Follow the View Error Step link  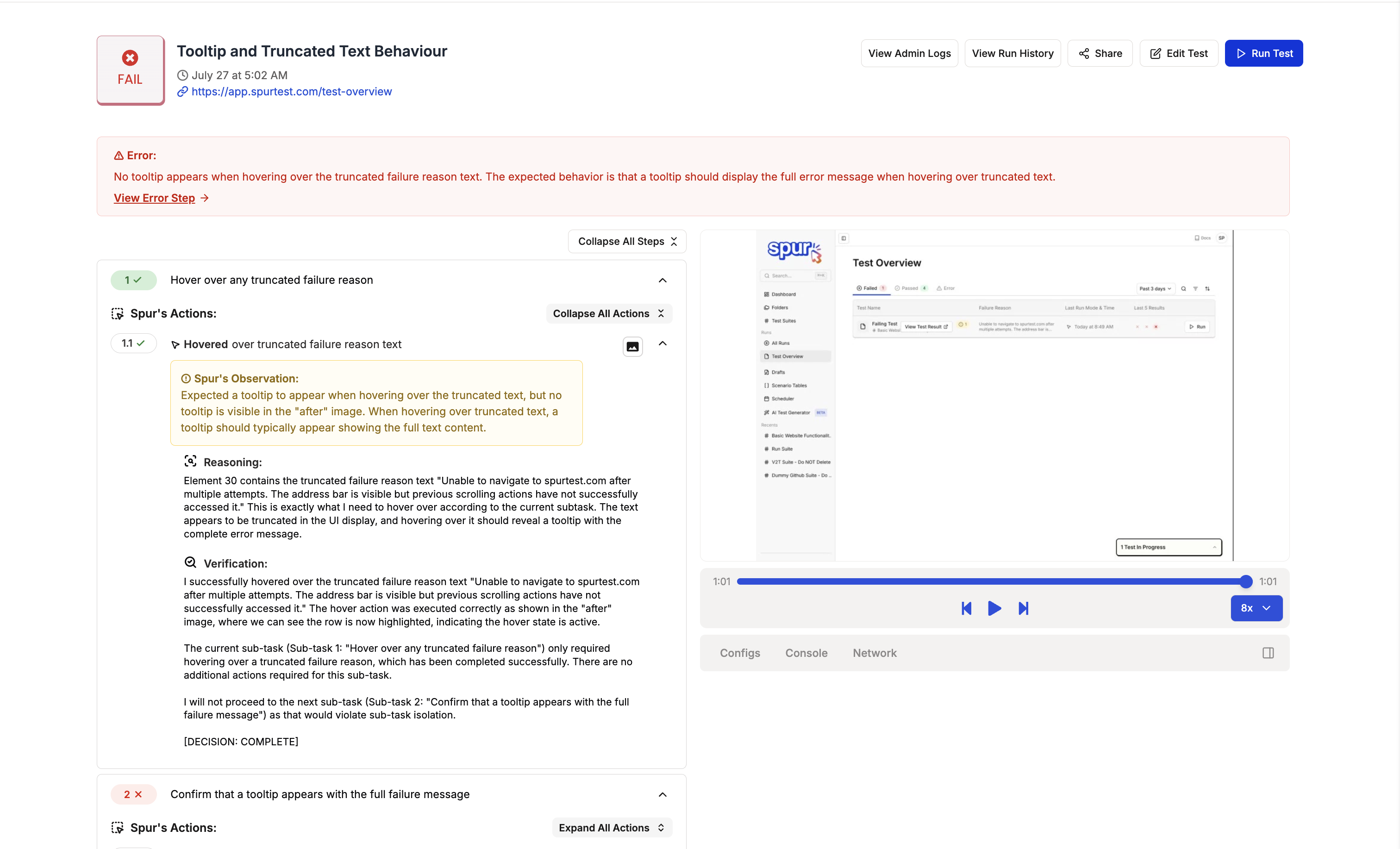click(x=154, y=198)
